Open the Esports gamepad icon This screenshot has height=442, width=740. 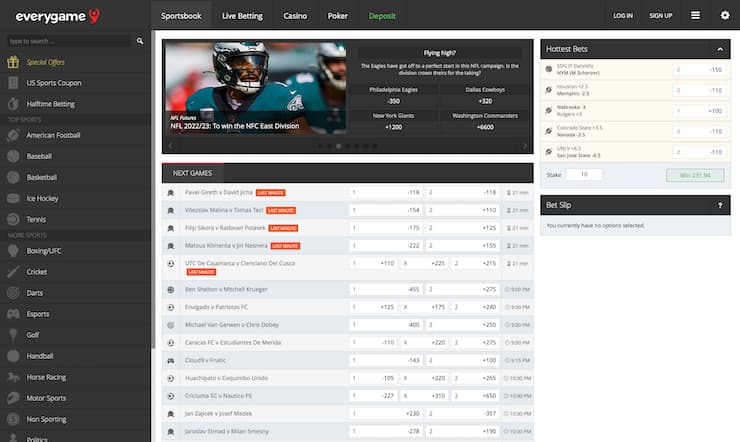(x=13, y=314)
